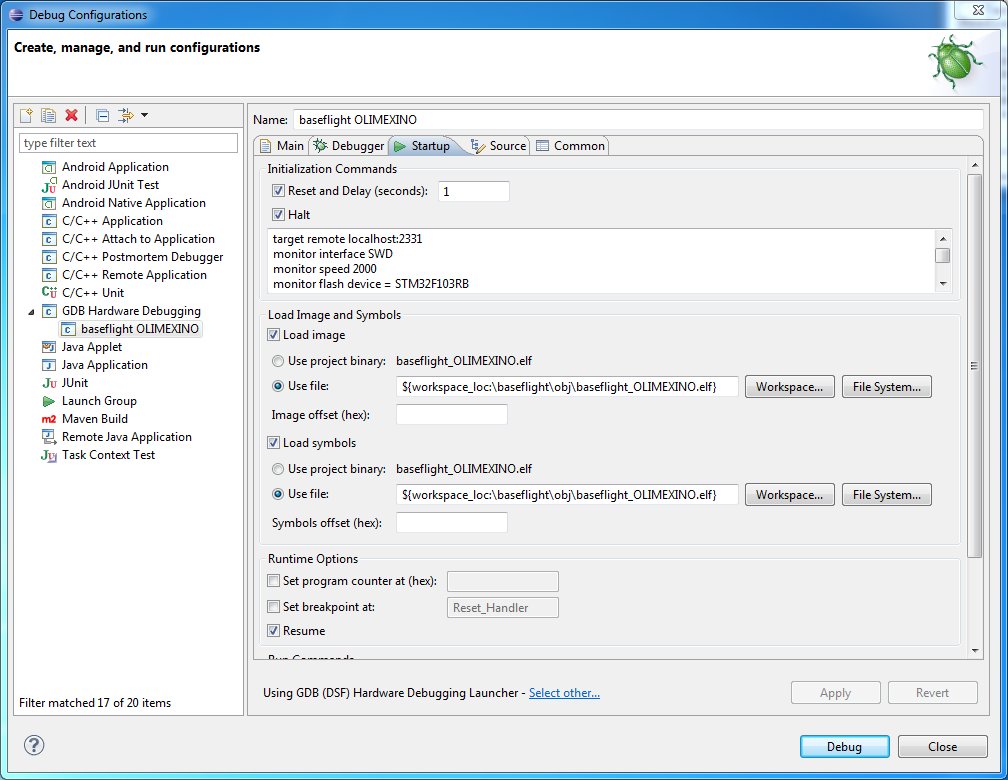The width and height of the screenshot is (1008, 780).
Task: Click the Image offset hex input field
Action: (452, 415)
